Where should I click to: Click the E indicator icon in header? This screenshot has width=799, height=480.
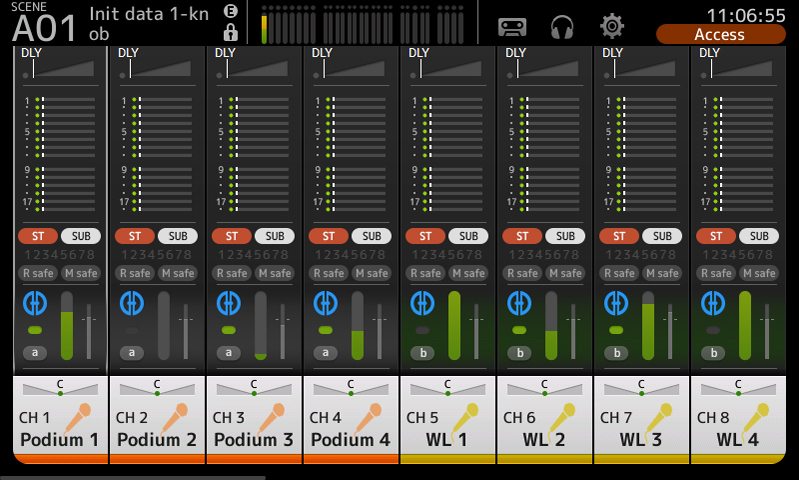[x=230, y=11]
